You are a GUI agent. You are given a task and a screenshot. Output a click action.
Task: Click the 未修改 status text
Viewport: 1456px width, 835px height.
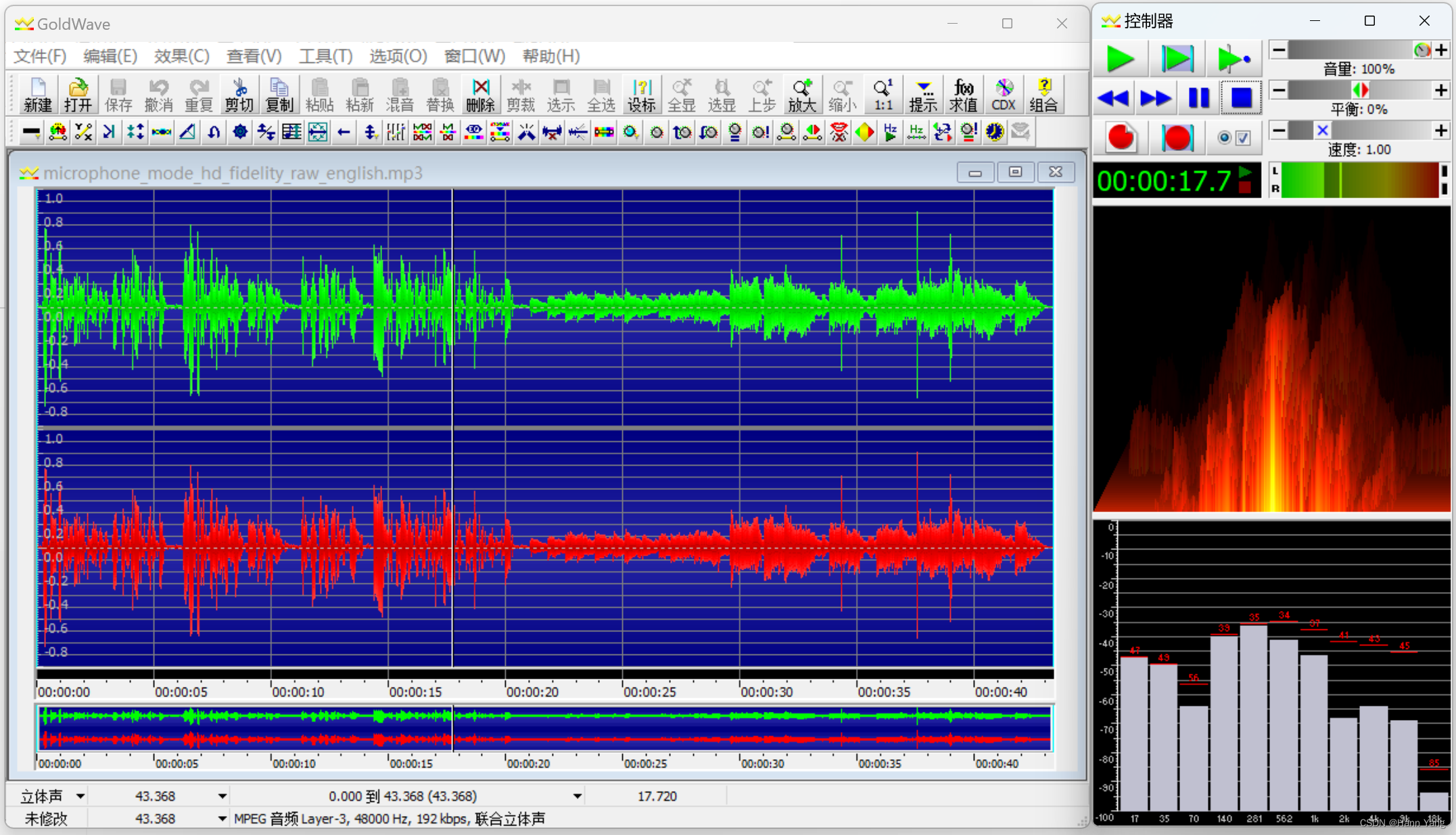[x=46, y=819]
